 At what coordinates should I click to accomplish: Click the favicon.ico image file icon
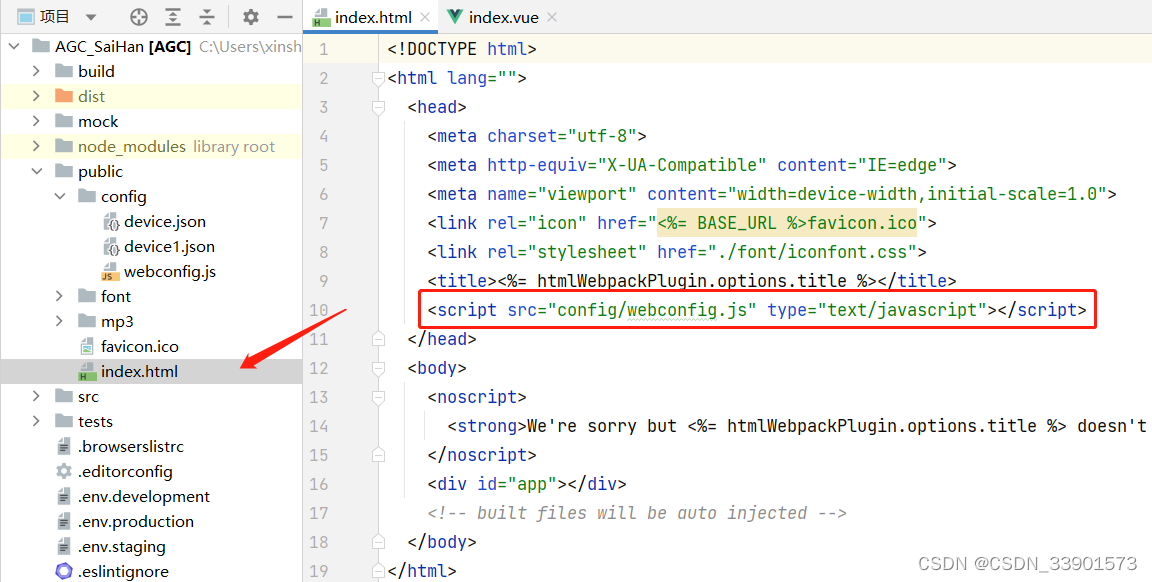87,346
